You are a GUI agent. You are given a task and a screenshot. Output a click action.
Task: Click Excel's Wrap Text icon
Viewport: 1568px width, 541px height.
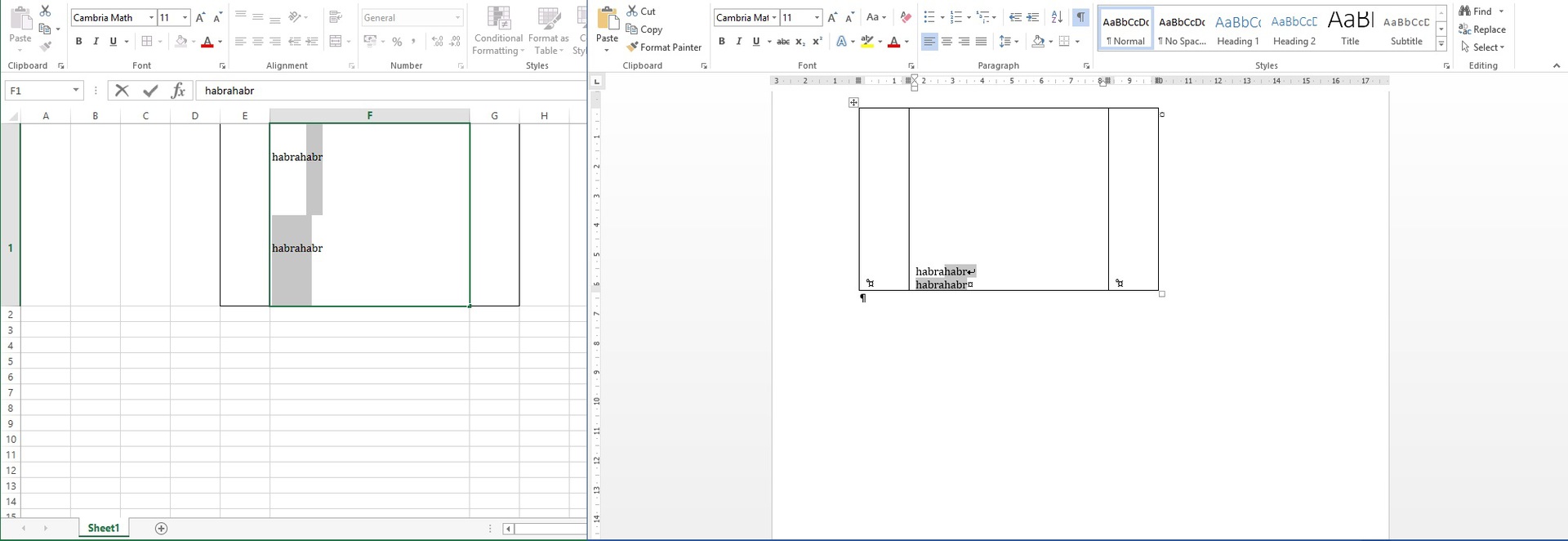336,17
